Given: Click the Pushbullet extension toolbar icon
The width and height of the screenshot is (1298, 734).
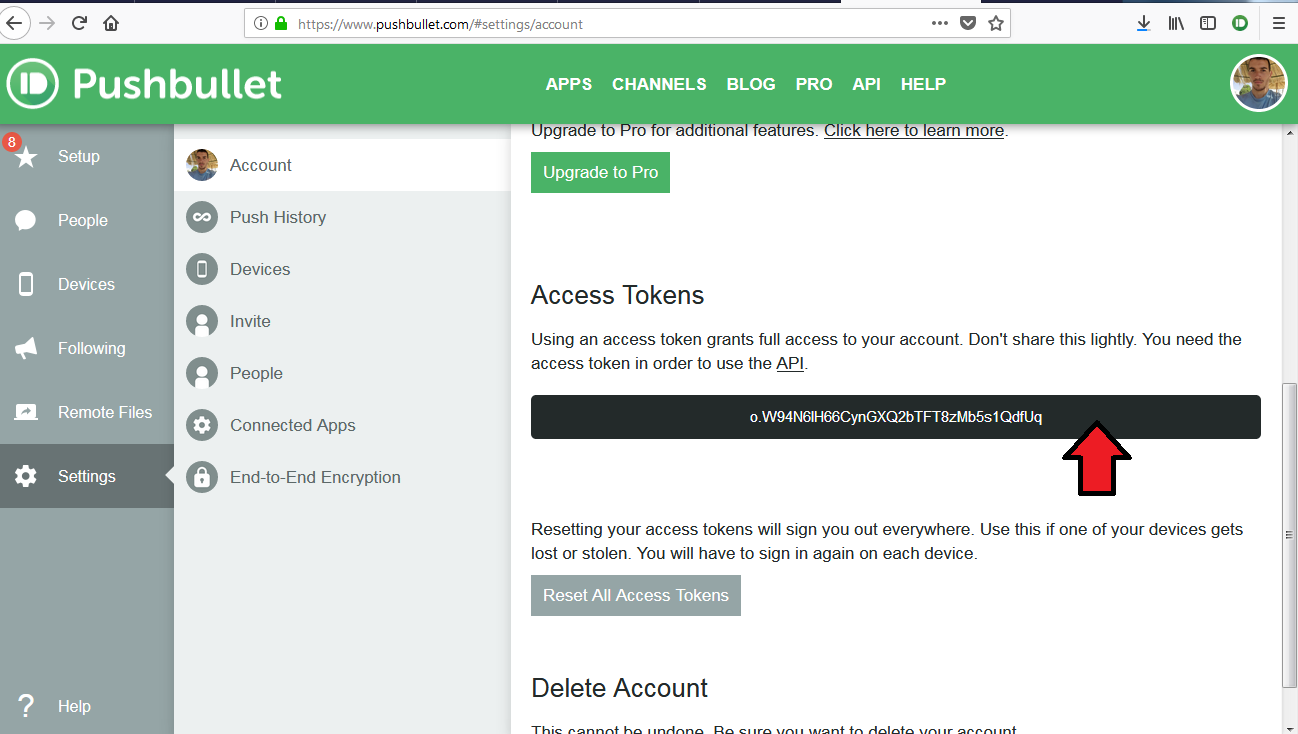Looking at the screenshot, I should tap(1240, 23).
